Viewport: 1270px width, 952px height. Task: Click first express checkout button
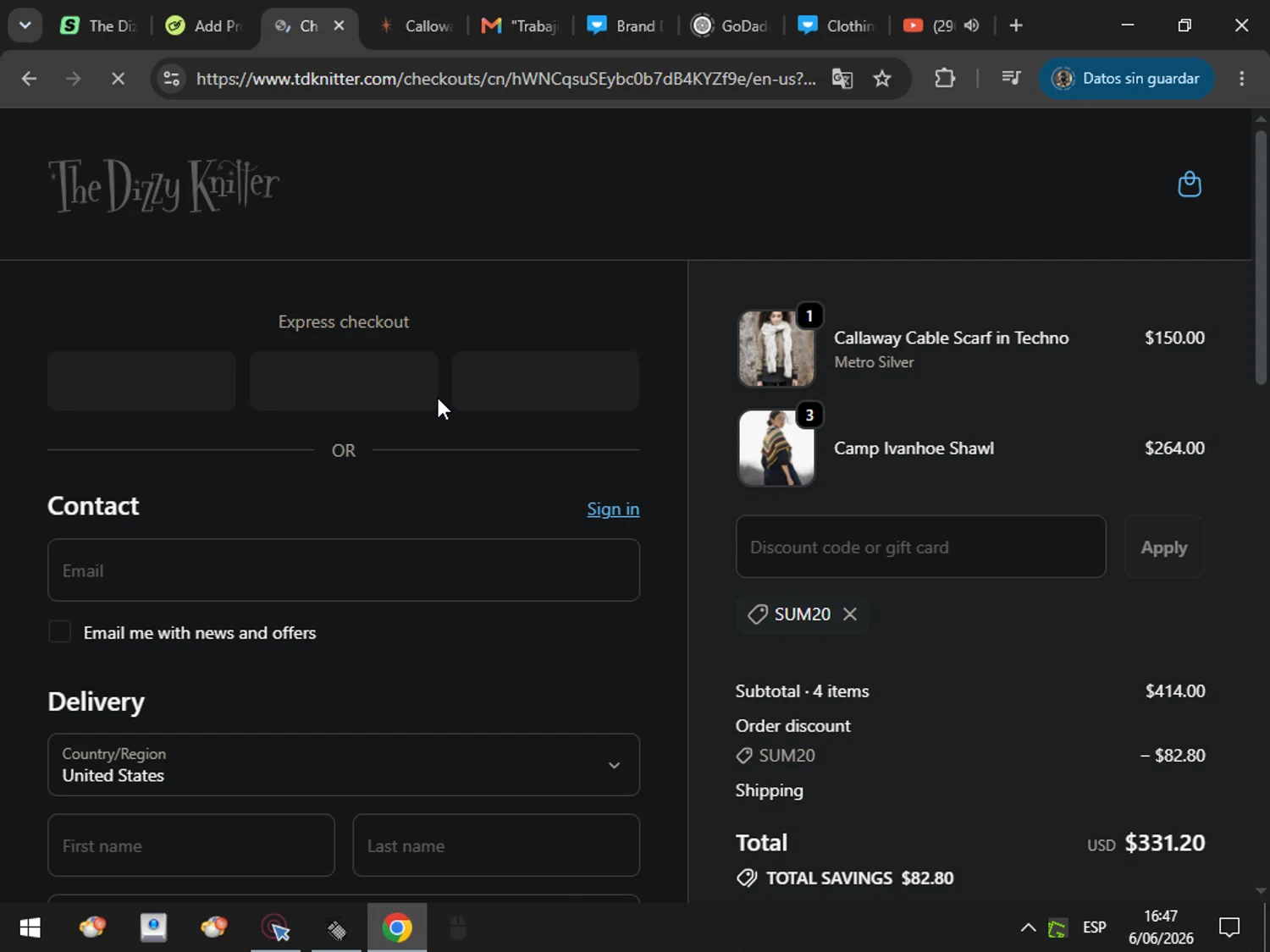pos(141,381)
